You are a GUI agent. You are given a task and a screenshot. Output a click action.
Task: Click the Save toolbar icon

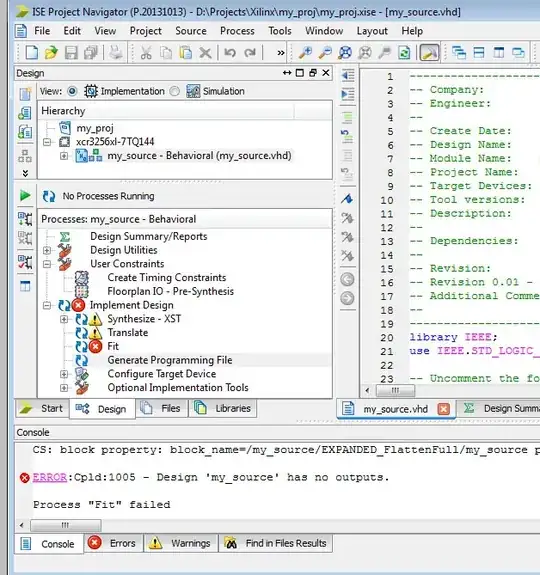point(71,53)
